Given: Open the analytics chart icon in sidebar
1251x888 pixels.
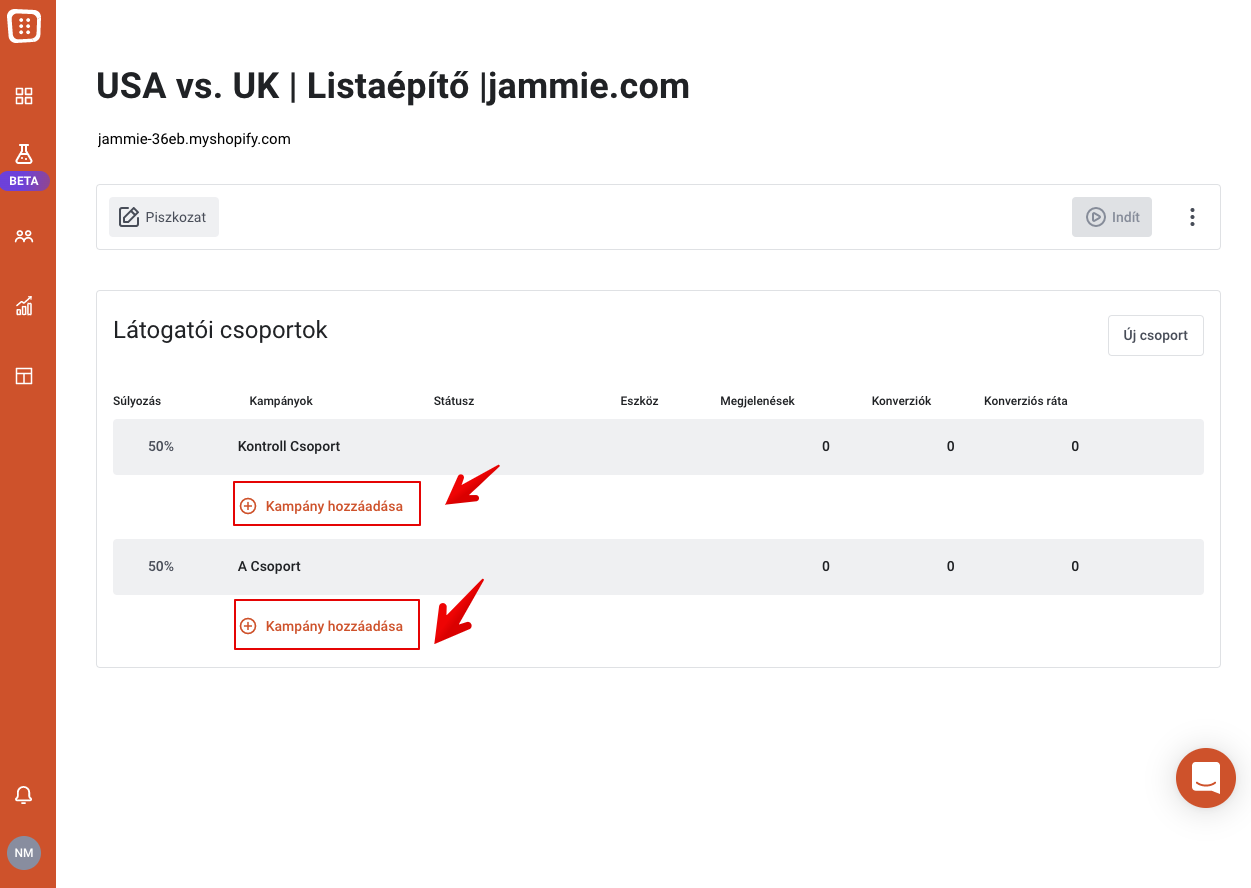Looking at the screenshot, I should coord(24,306).
